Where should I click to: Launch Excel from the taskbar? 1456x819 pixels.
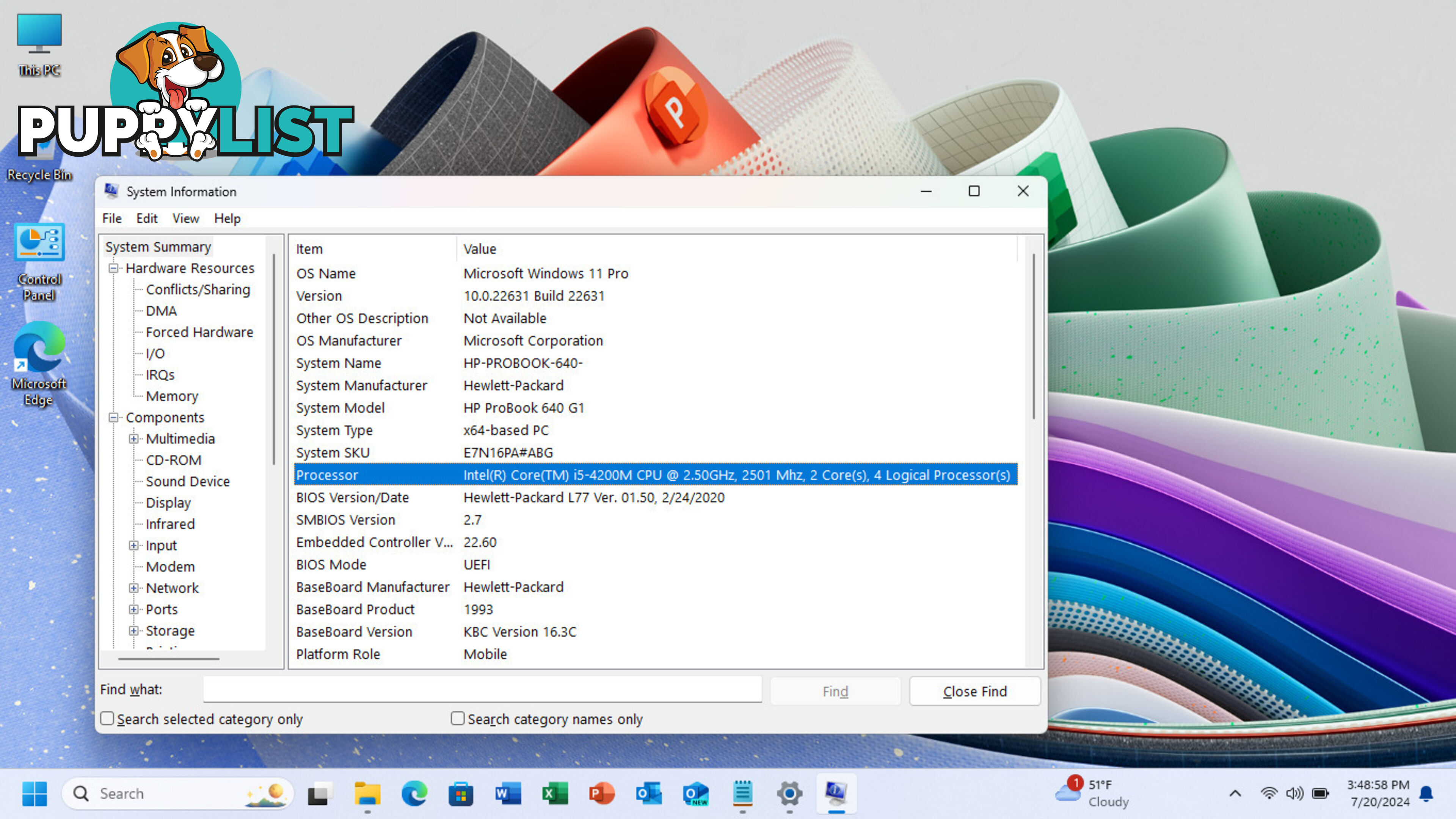(x=554, y=794)
